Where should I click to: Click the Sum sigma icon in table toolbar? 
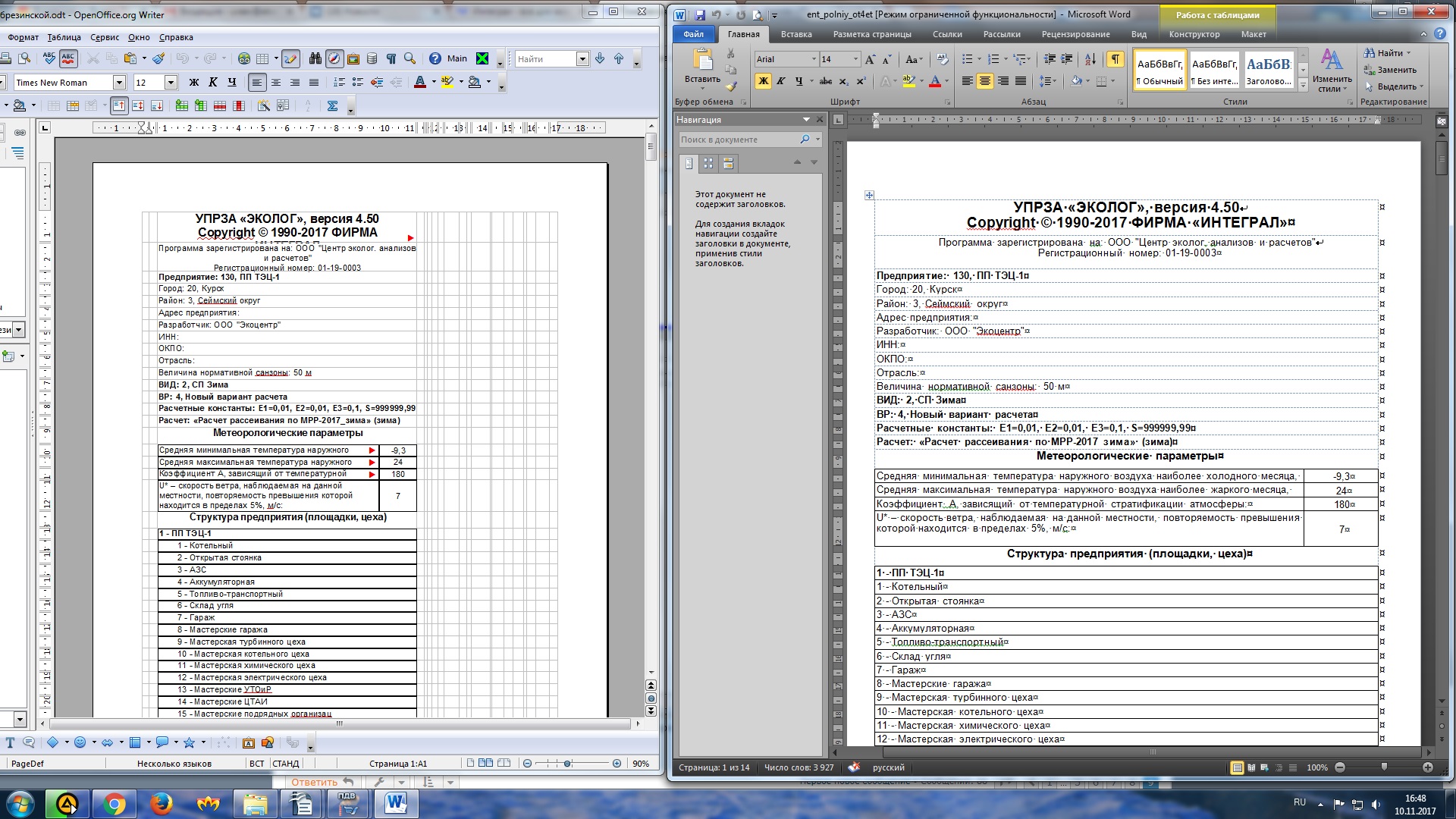(332, 106)
